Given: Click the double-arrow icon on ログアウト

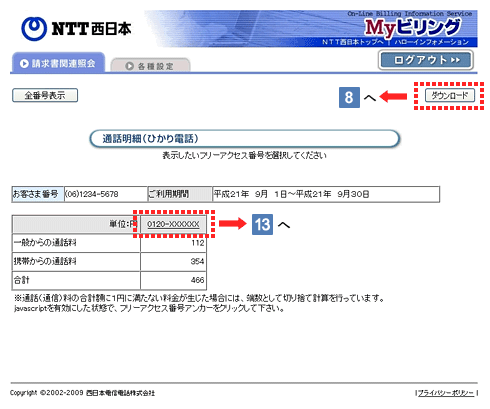Looking at the screenshot, I should [455, 60].
